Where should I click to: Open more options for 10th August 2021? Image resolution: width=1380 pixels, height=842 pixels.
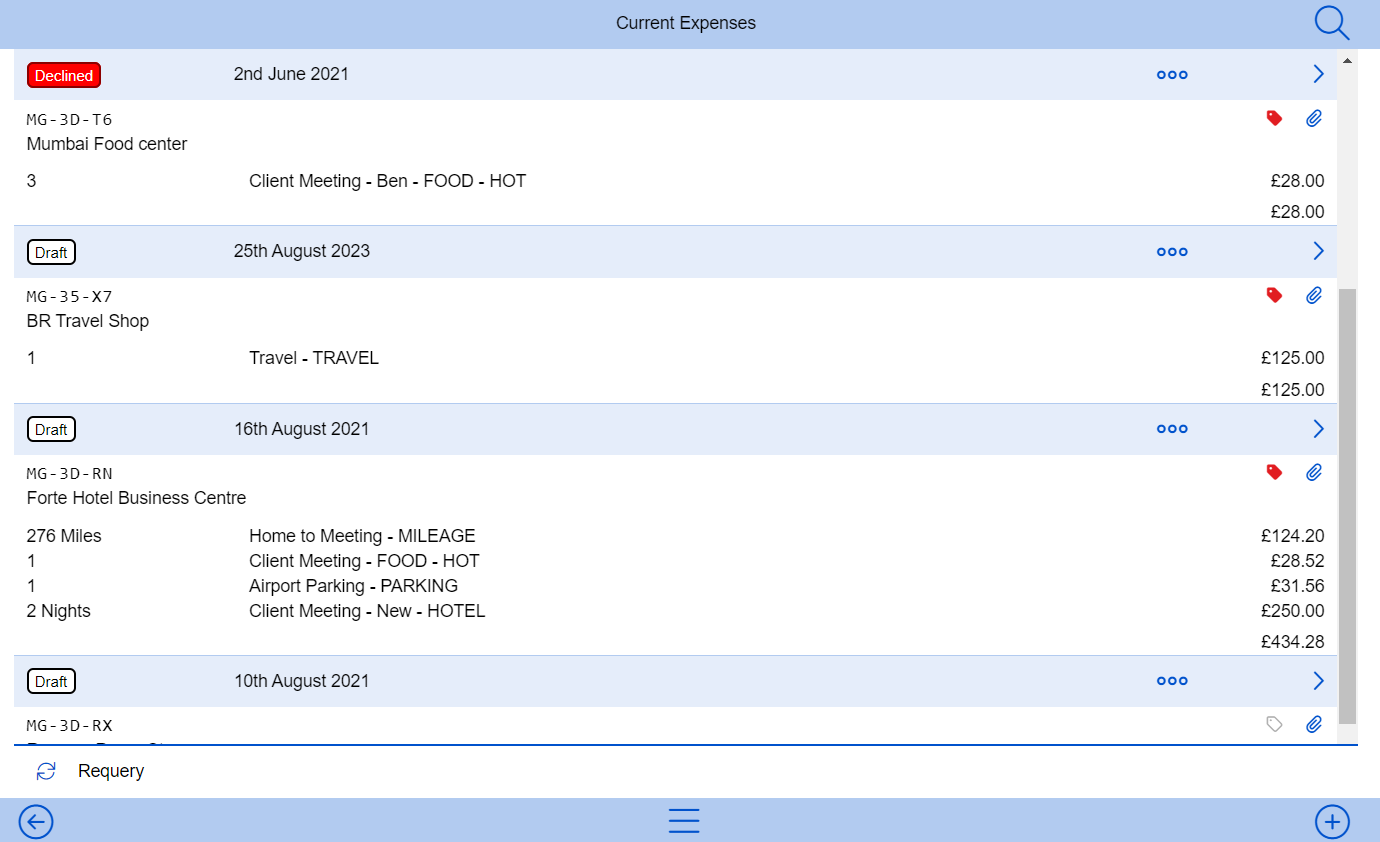1172,681
